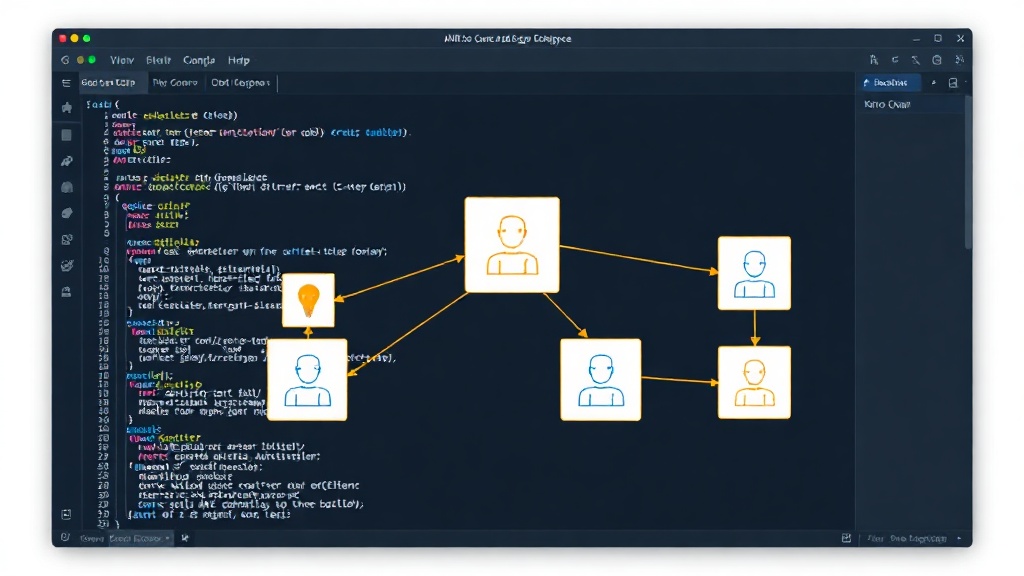Select the blue person node in the lower middle
Screen dimensions: 1024x576
tap(601, 379)
